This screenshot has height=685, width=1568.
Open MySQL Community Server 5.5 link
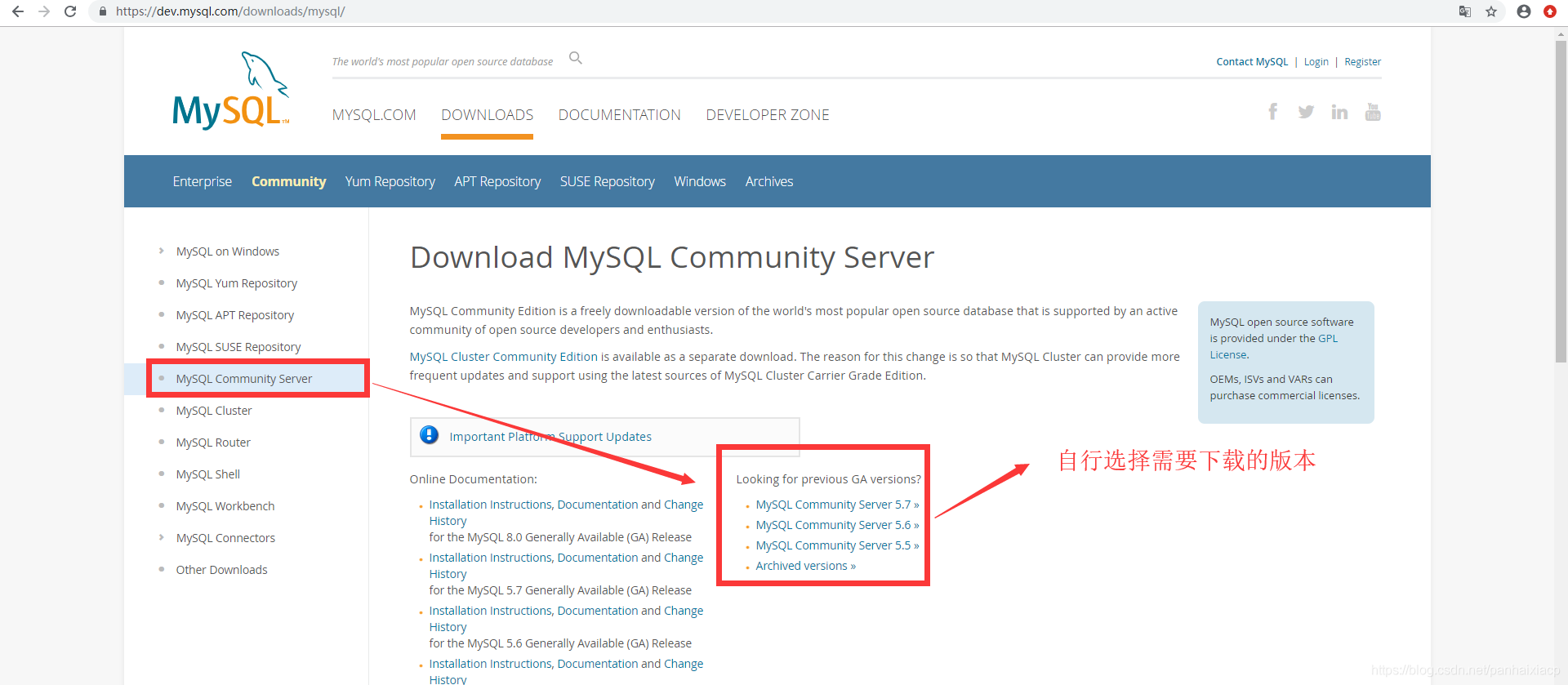coord(837,545)
